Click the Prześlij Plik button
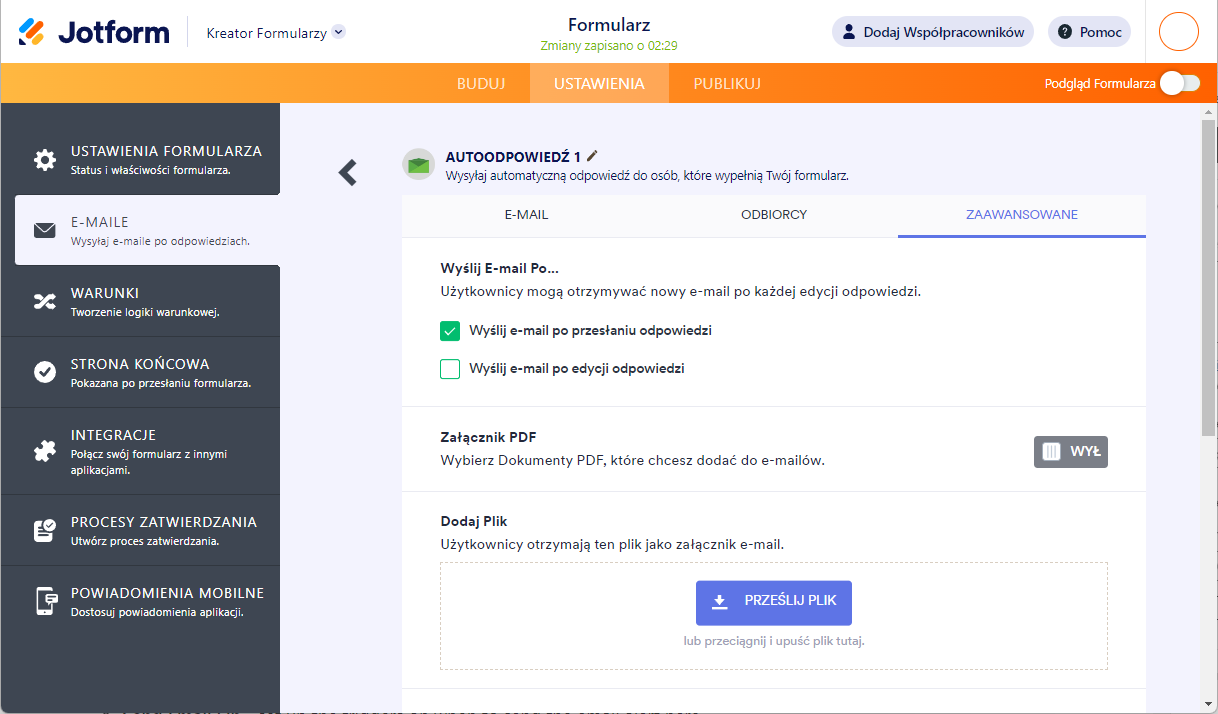 coord(774,602)
